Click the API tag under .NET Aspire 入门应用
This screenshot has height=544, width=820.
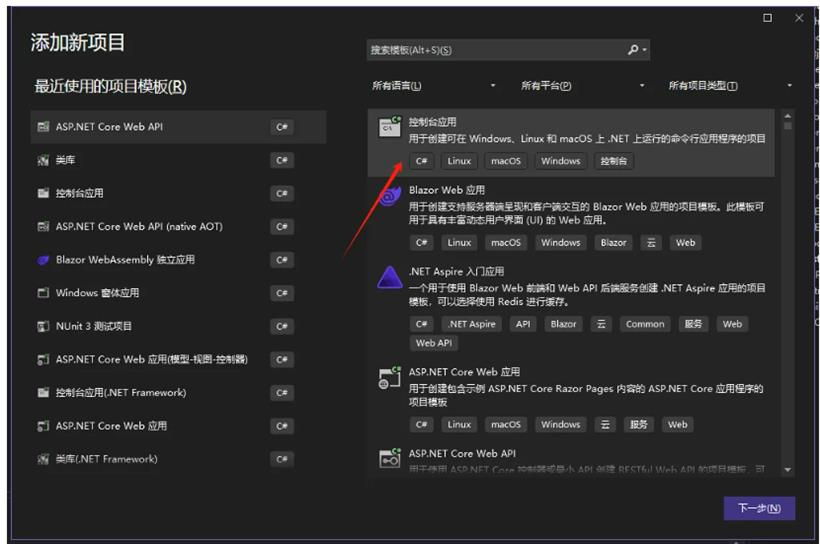pyautogui.click(x=523, y=324)
